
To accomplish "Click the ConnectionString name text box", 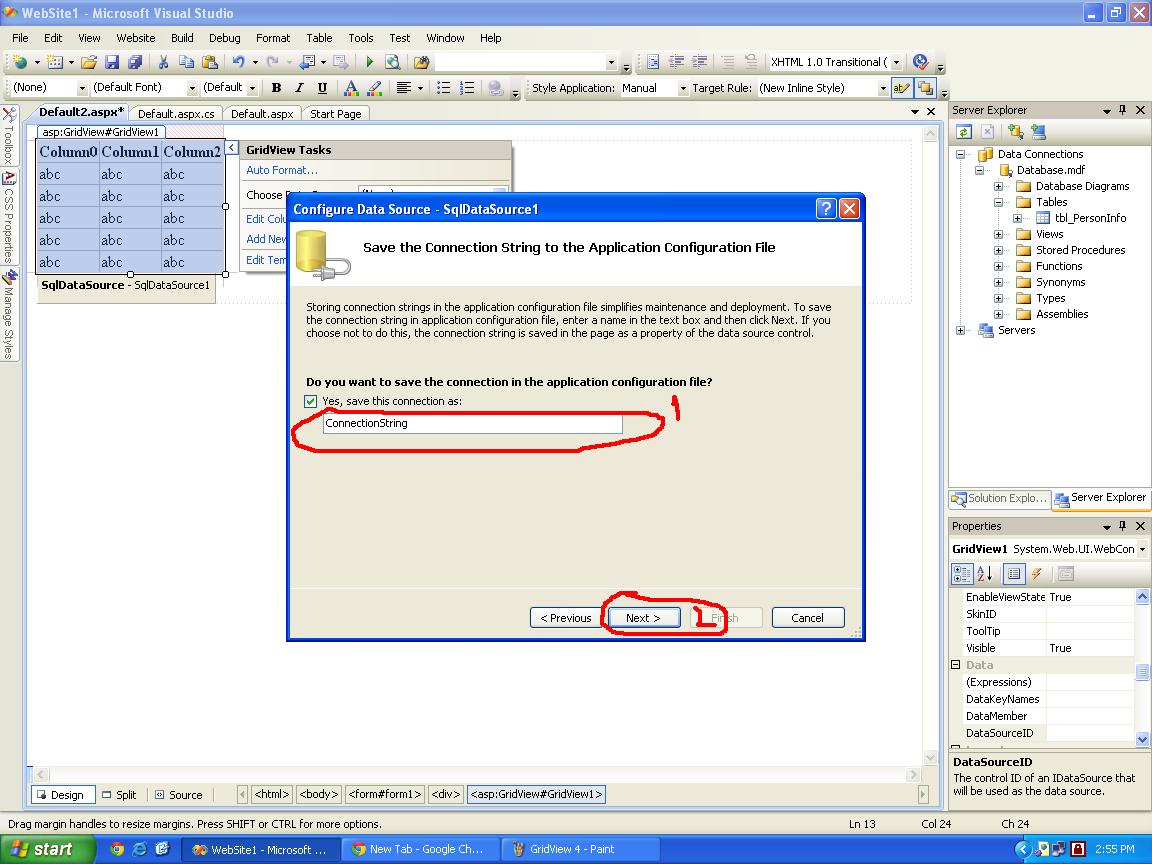I will click(472, 423).
